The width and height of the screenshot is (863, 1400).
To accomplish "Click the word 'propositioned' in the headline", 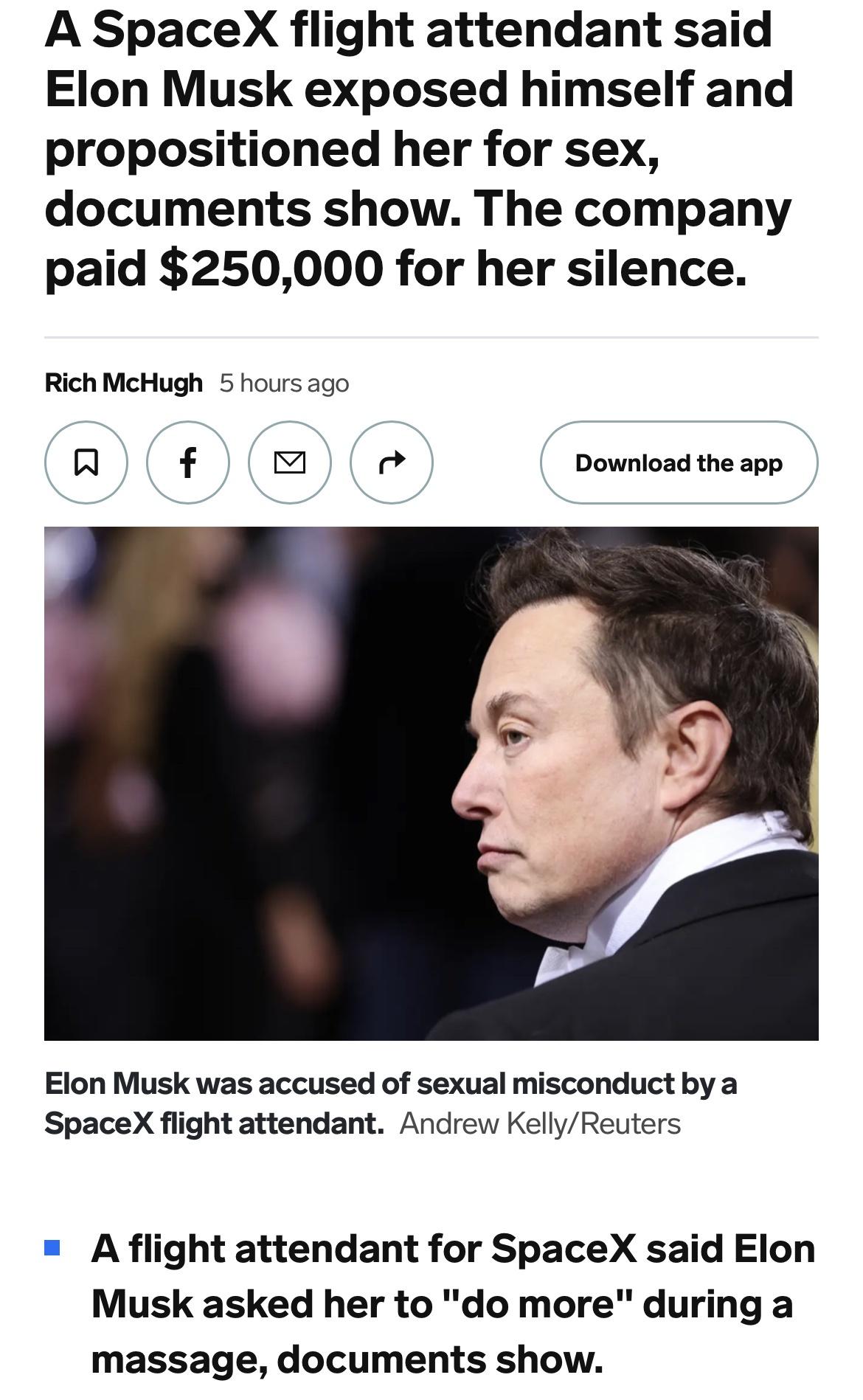I will (212, 148).
